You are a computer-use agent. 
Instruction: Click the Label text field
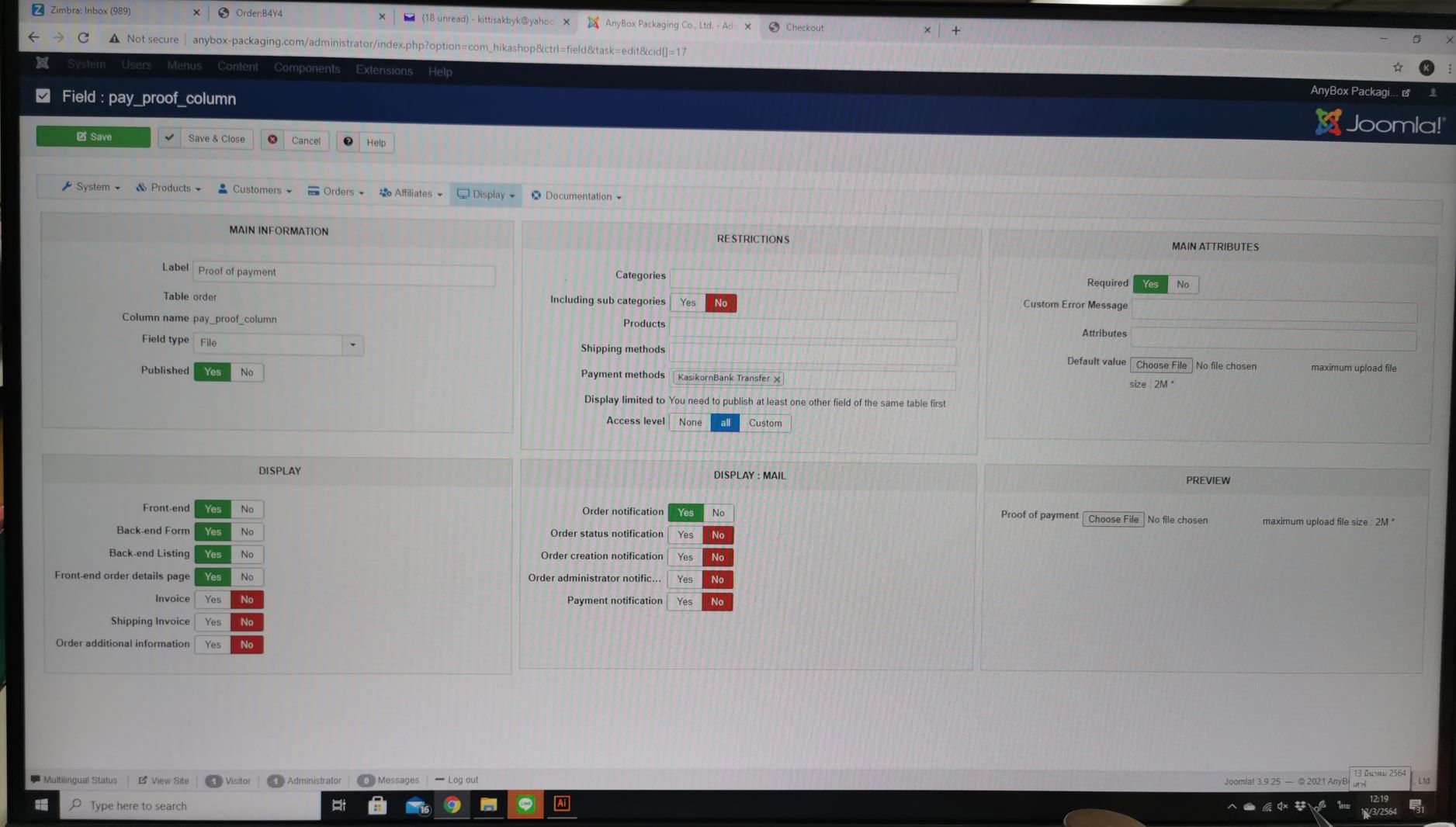coord(344,273)
